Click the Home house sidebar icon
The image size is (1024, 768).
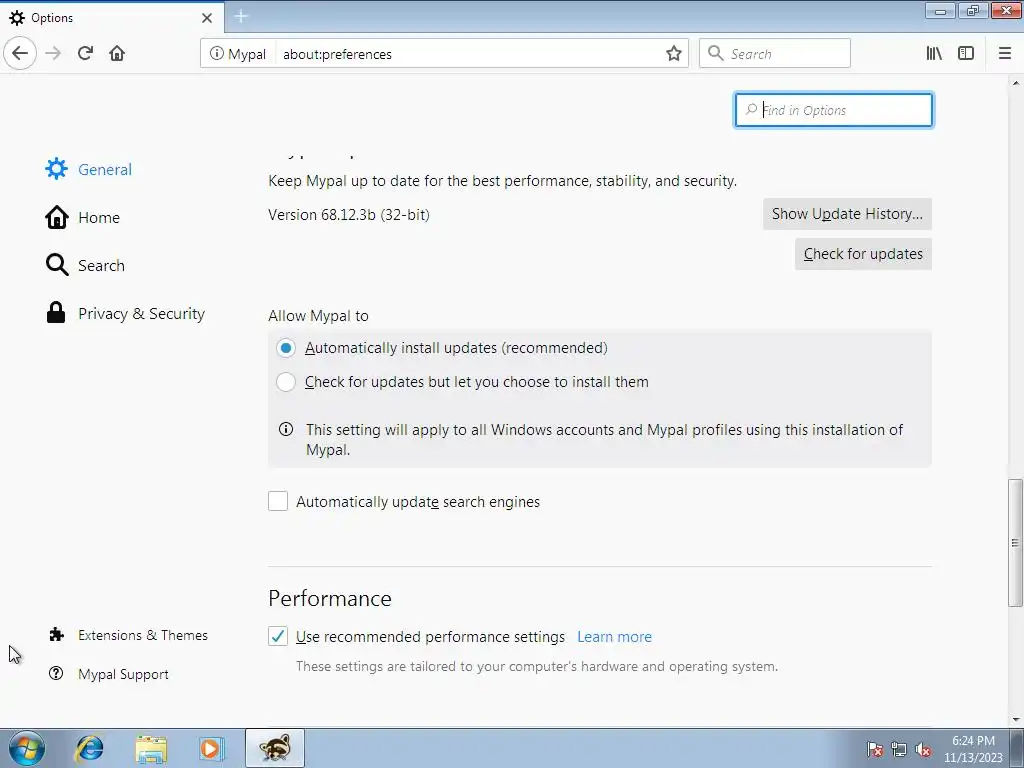[x=57, y=217]
